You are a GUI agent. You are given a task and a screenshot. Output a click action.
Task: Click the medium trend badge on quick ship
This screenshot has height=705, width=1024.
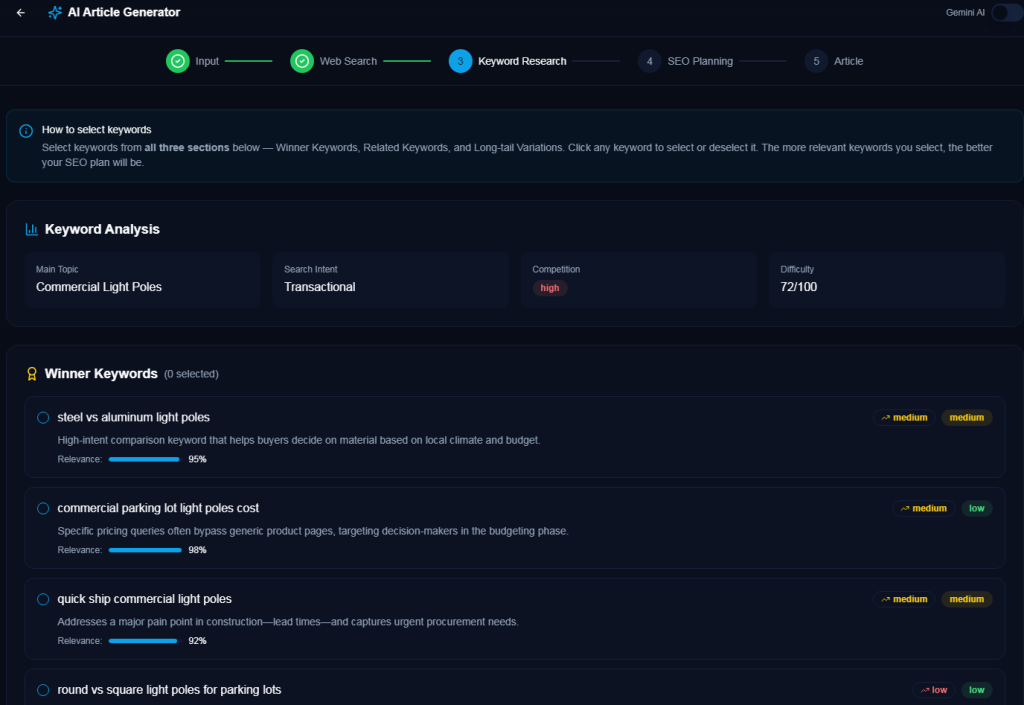(x=904, y=599)
